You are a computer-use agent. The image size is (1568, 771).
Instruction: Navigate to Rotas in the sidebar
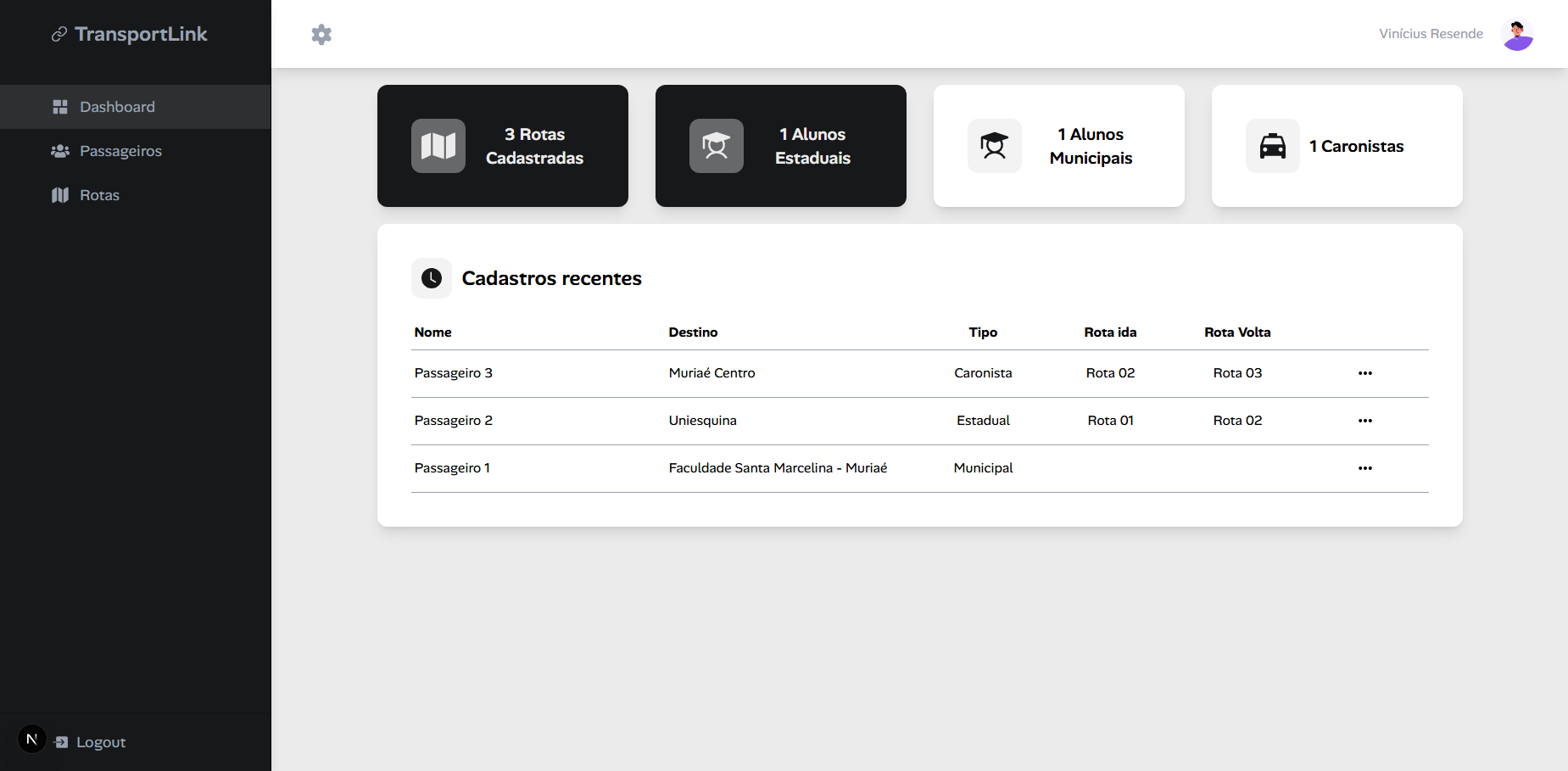[99, 195]
